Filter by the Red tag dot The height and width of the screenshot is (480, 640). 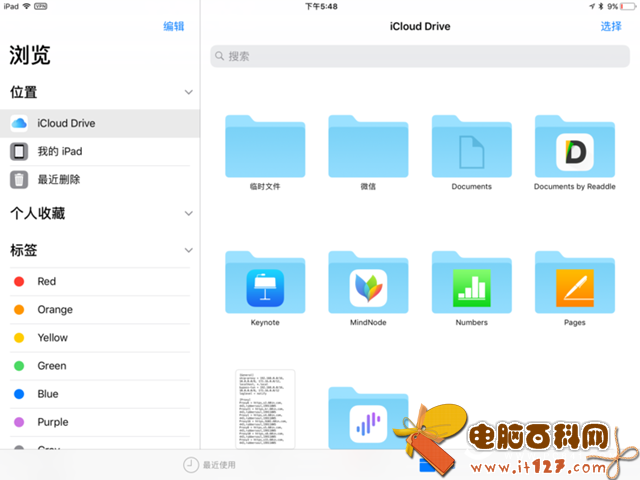(x=19, y=282)
